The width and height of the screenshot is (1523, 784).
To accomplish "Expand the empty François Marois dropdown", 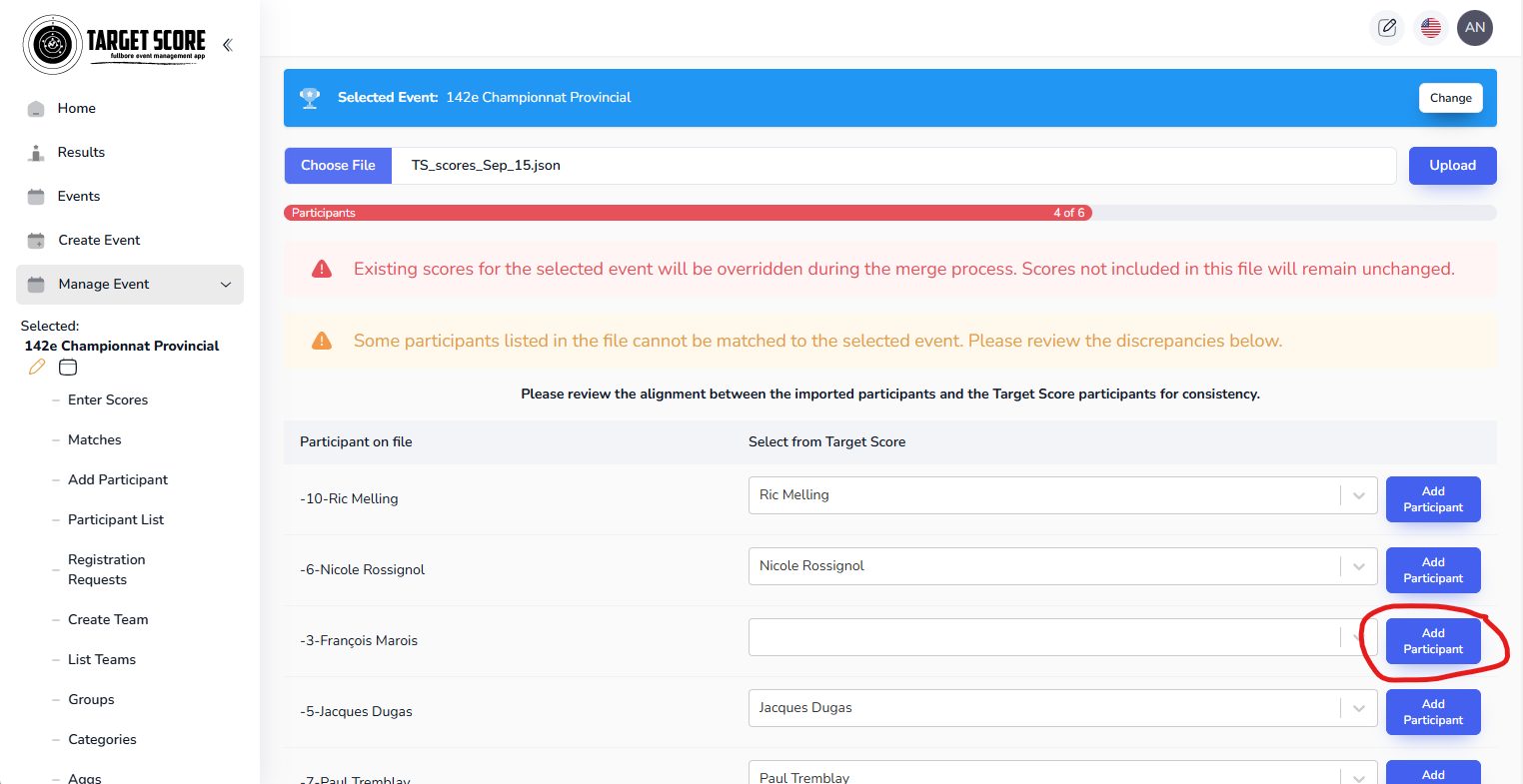I will [x=1062, y=637].
